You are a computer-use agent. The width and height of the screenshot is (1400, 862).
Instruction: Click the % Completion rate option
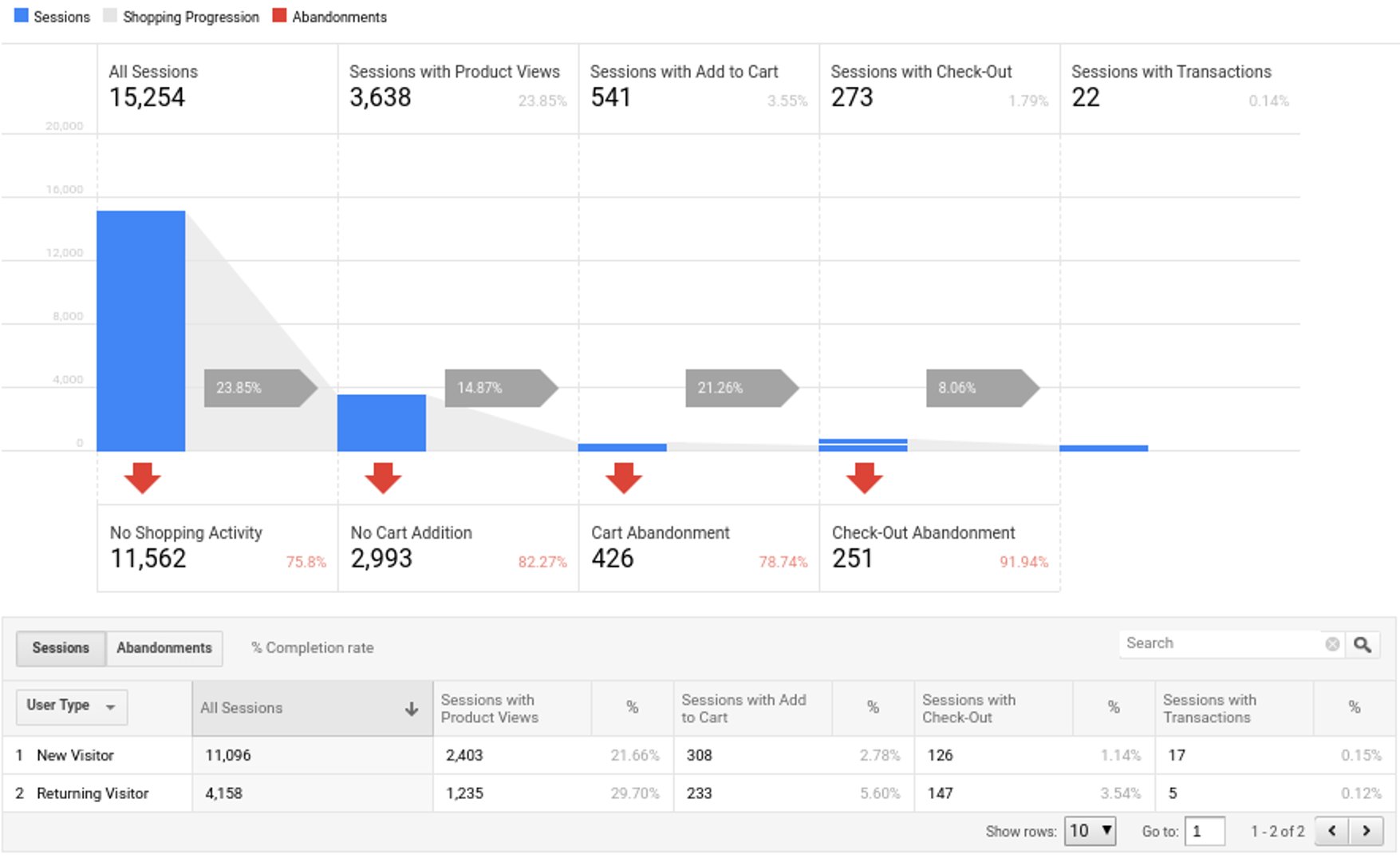click(312, 648)
